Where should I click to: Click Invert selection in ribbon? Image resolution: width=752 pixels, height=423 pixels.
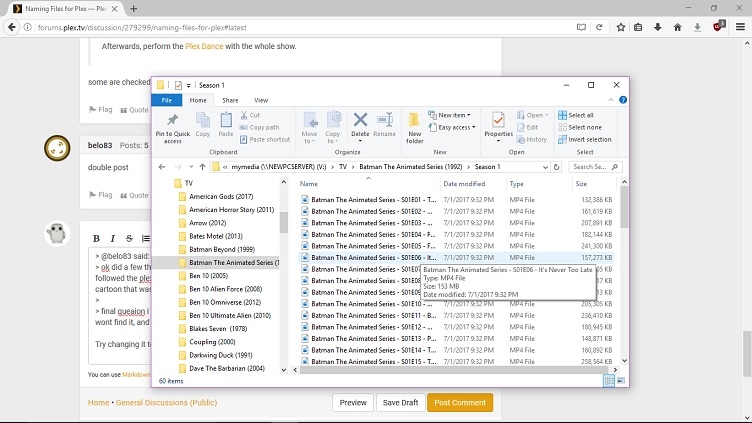click(585, 139)
